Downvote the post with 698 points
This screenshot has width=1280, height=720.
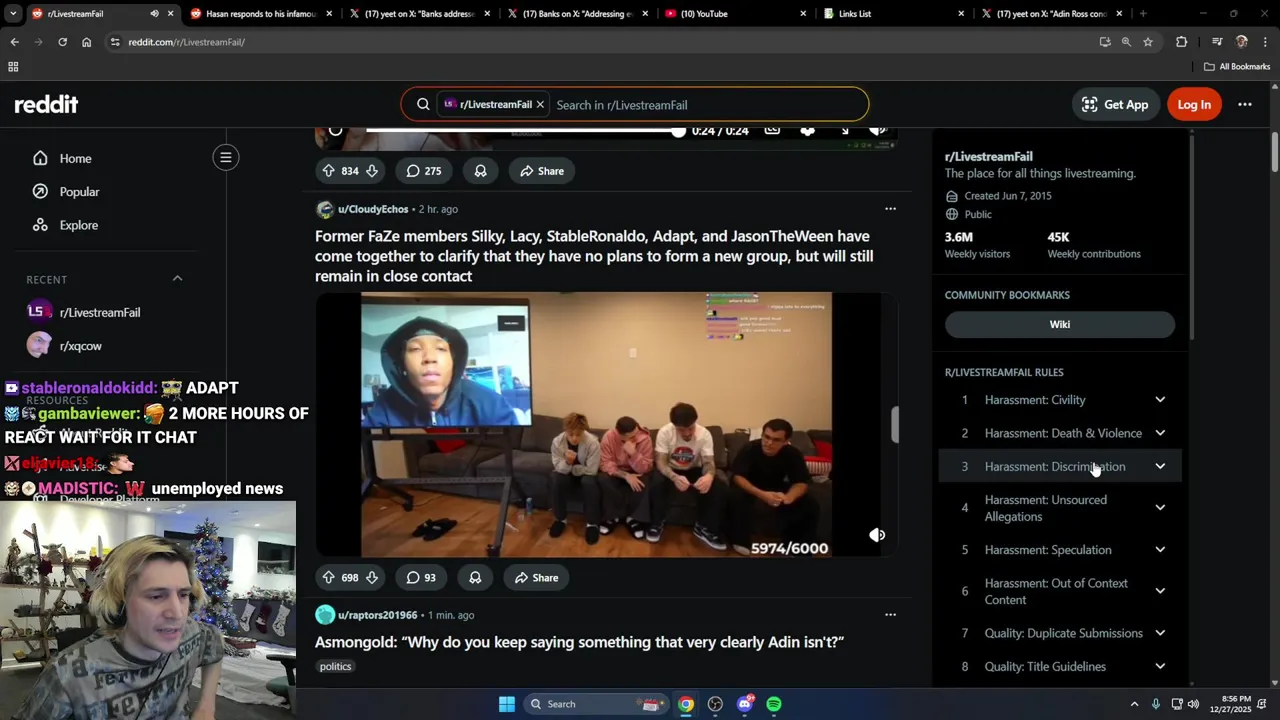[x=372, y=577]
